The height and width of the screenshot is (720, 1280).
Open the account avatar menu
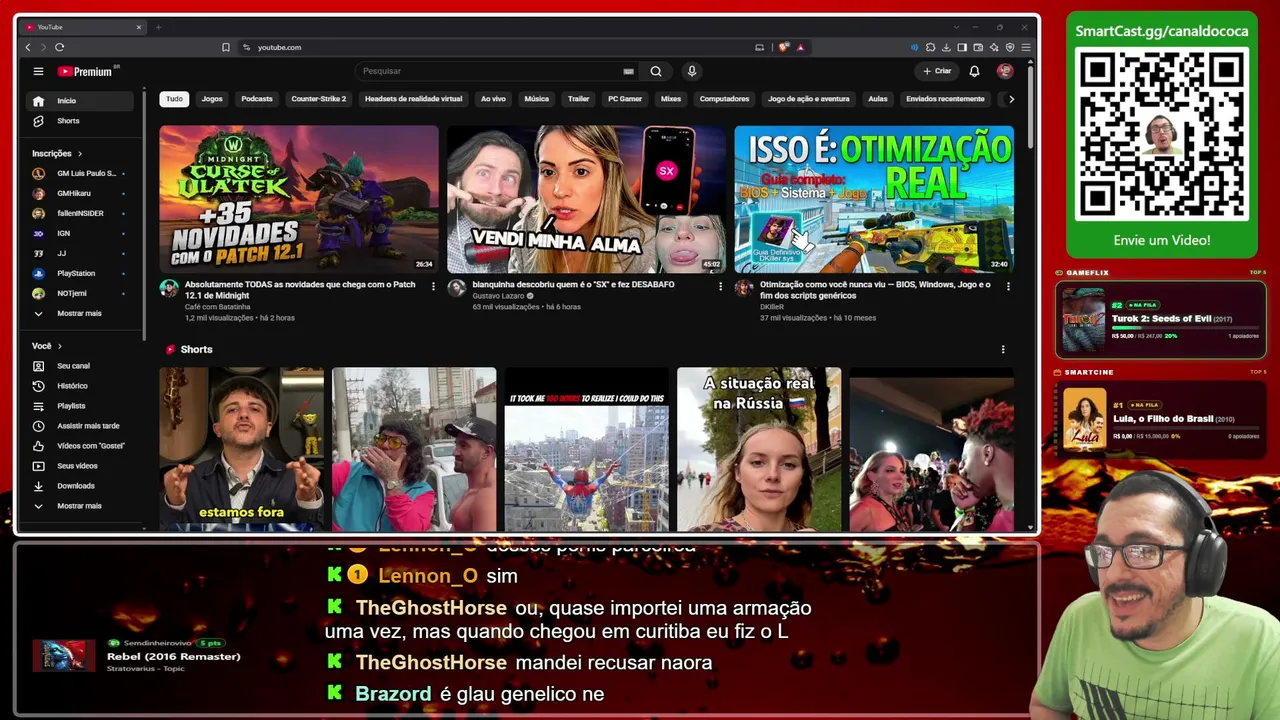[1005, 71]
